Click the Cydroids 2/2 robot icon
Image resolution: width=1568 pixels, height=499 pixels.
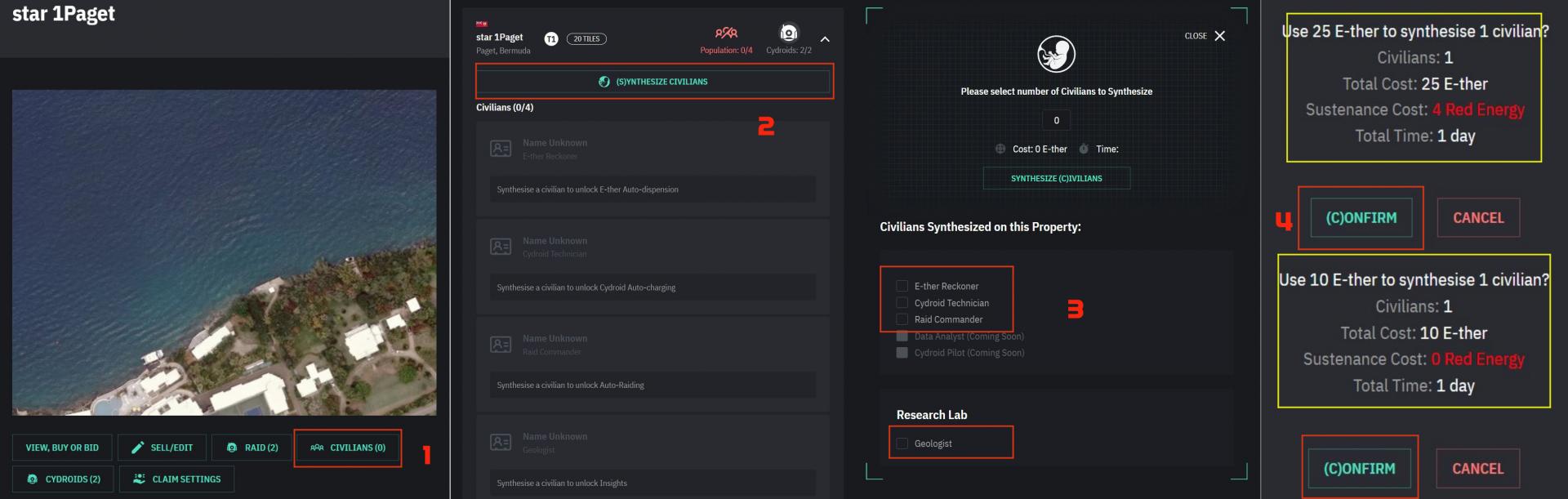pos(788,33)
